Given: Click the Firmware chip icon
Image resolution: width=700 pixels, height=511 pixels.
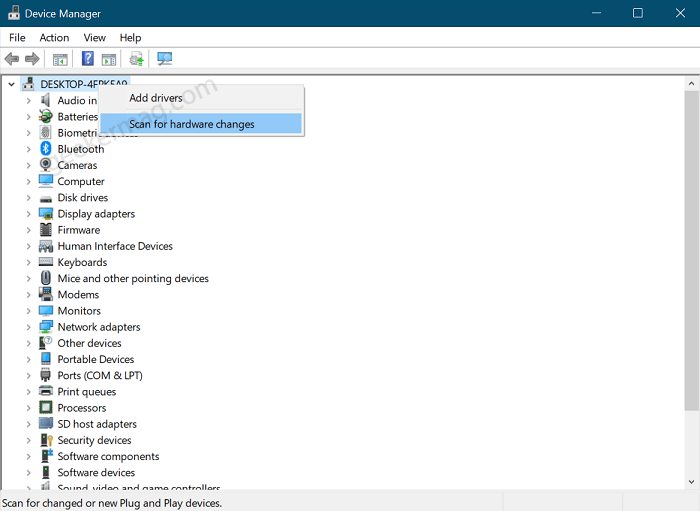Looking at the screenshot, I should [x=46, y=229].
